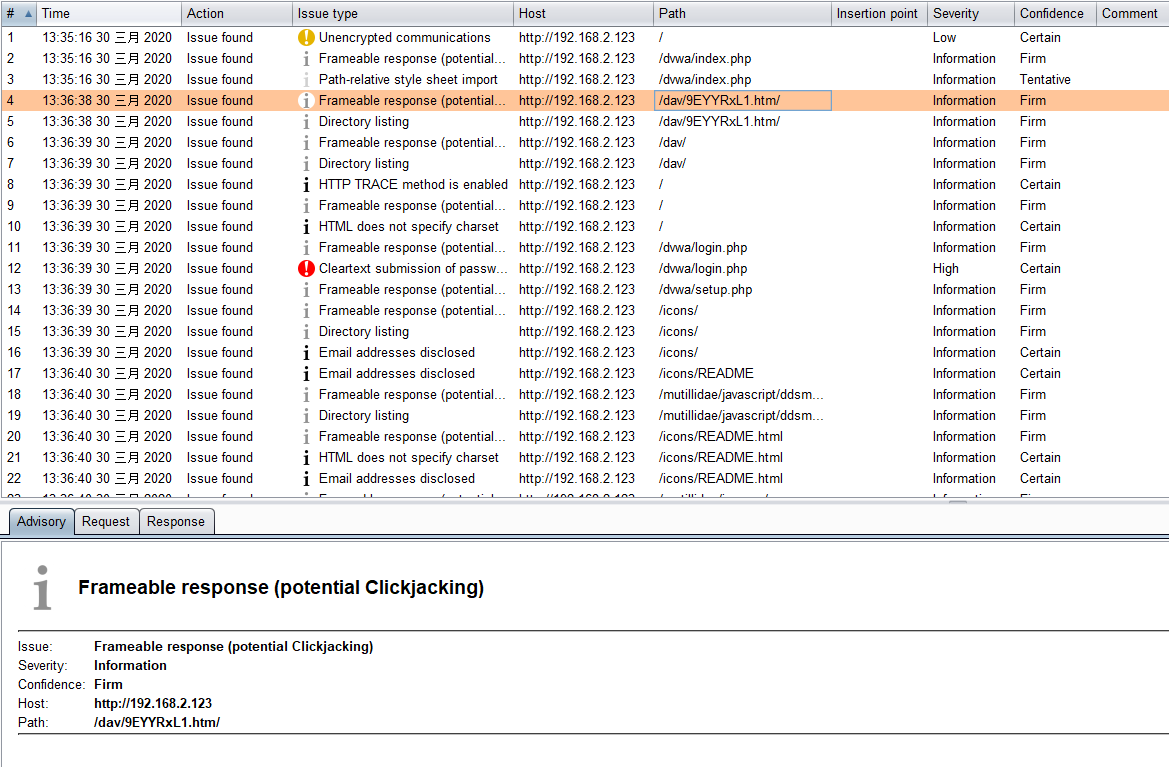Sort the table by the Severity column header
Screen dimensions: 1169x767
click(956, 14)
